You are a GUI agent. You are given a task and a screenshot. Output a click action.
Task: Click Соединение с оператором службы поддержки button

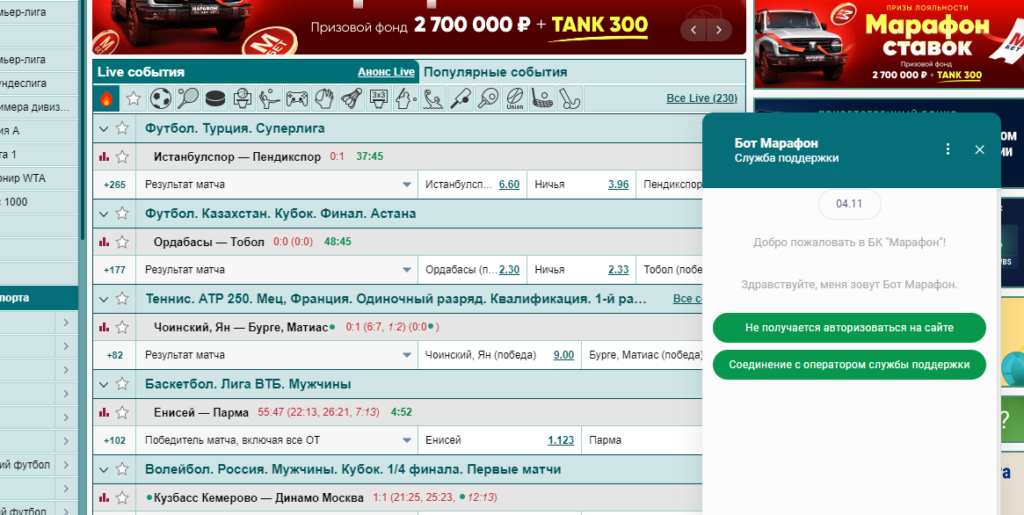coord(849,365)
